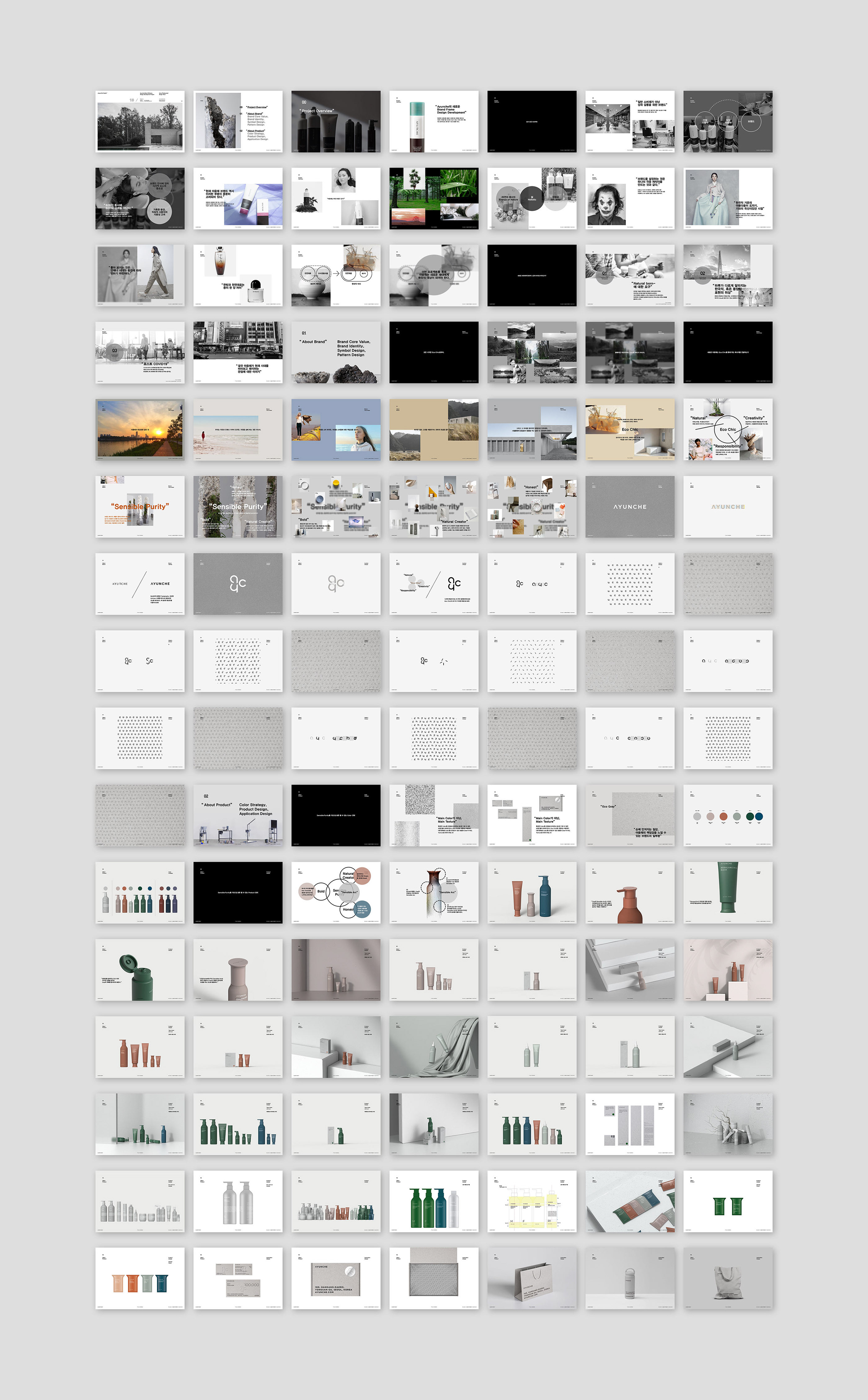Open the "01 About Brand" section slide
868x1400 pixels.
pyautogui.click(x=336, y=352)
